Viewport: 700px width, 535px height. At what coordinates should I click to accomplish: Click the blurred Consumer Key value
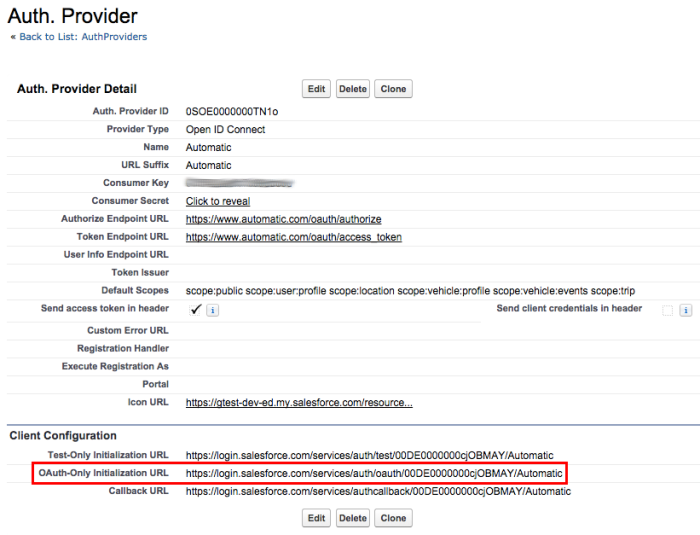pos(239,183)
